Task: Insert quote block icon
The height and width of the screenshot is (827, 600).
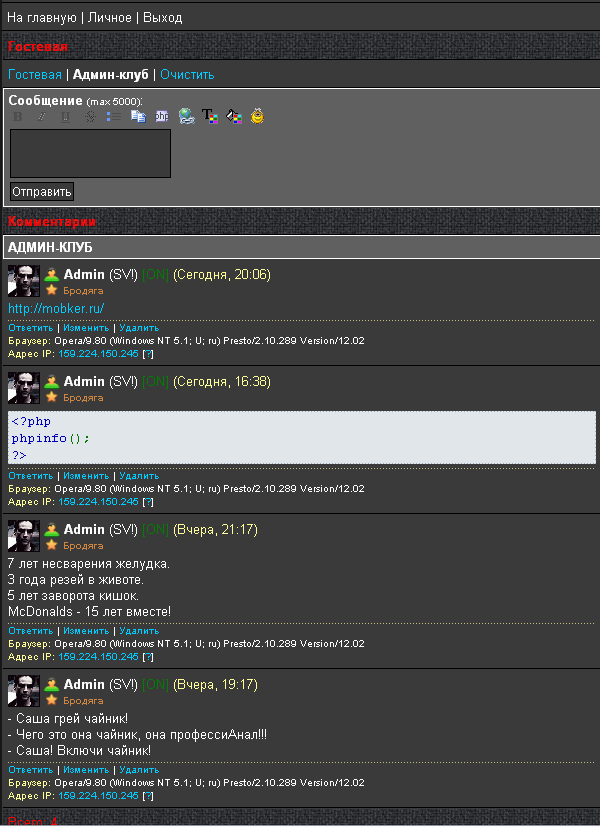Action: click(x=138, y=117)
